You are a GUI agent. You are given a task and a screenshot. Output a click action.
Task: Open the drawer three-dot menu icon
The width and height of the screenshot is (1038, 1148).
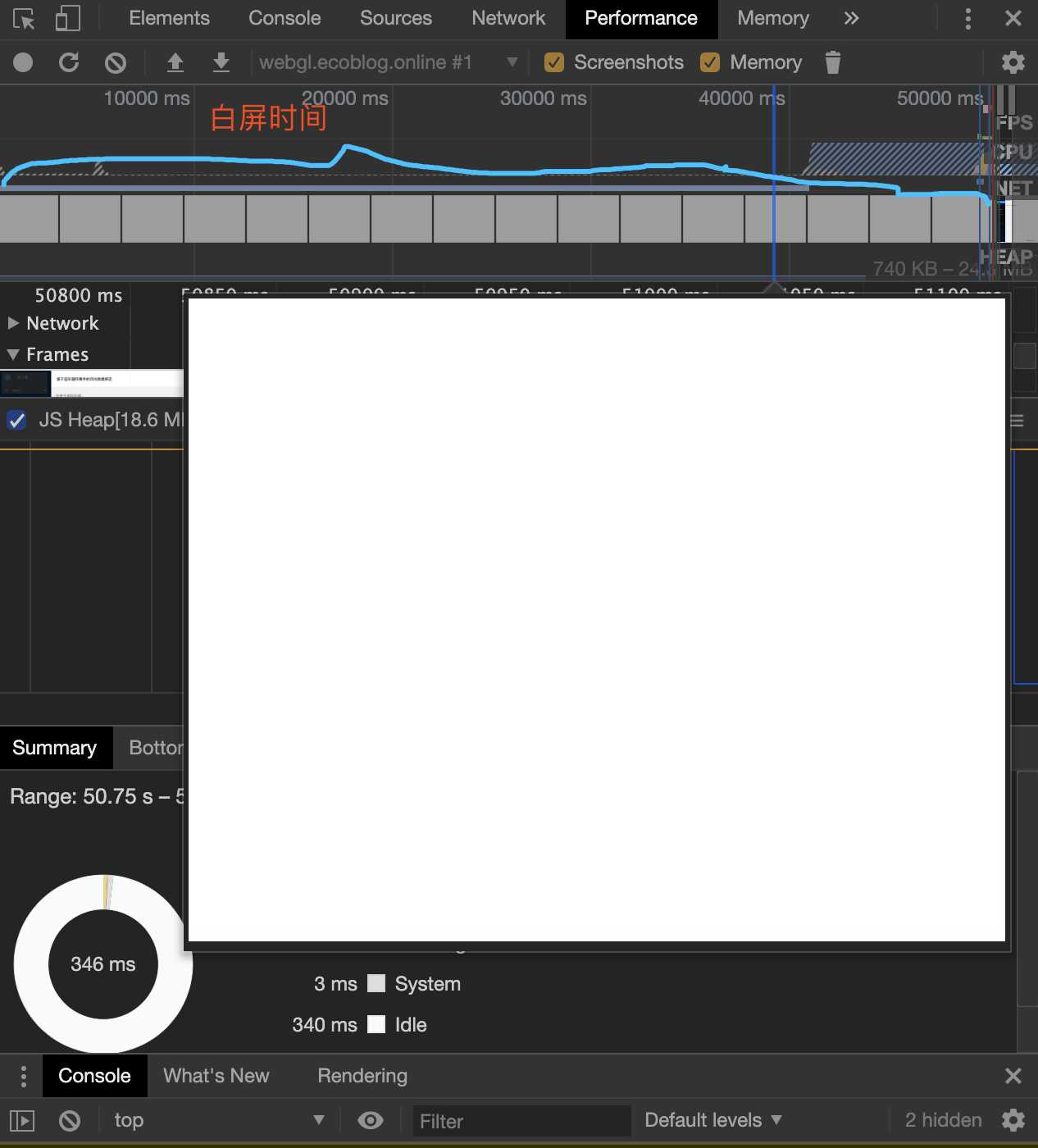[x=23, y=1076]
